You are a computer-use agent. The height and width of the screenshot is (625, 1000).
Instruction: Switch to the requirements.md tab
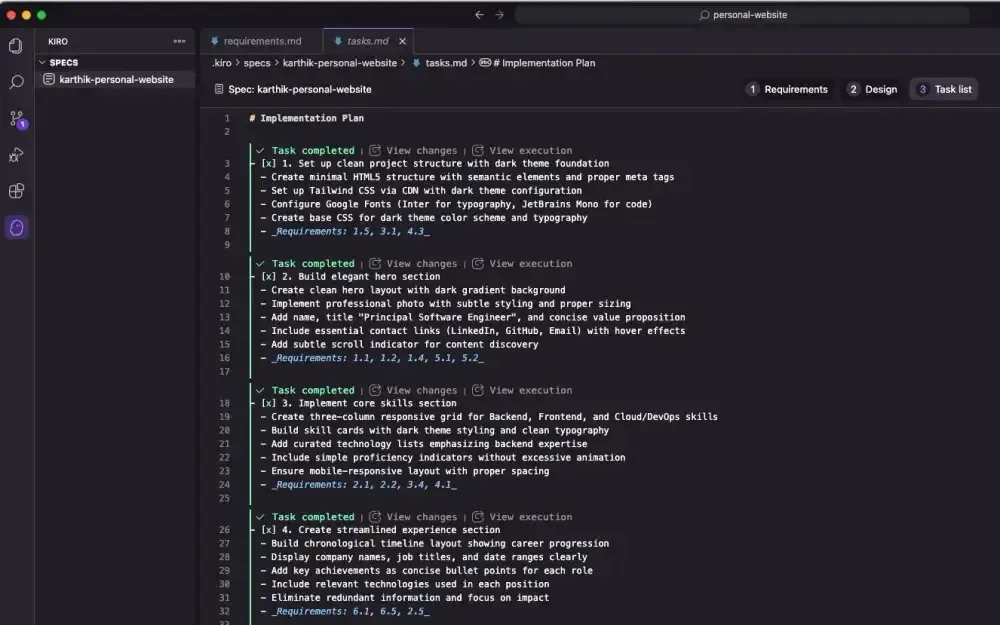coord(261,41)
